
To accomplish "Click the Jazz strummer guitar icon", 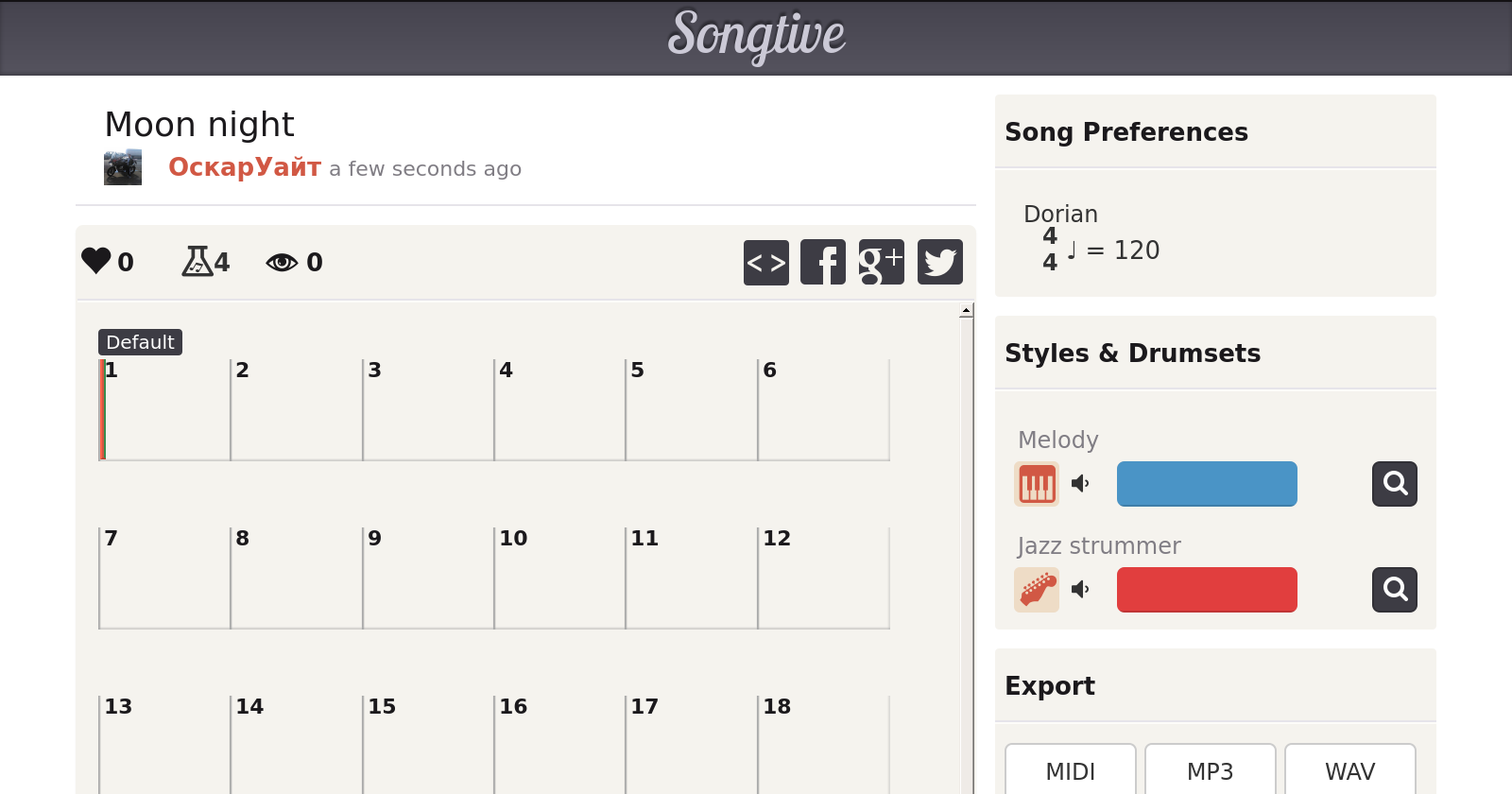I will 1037,590.
